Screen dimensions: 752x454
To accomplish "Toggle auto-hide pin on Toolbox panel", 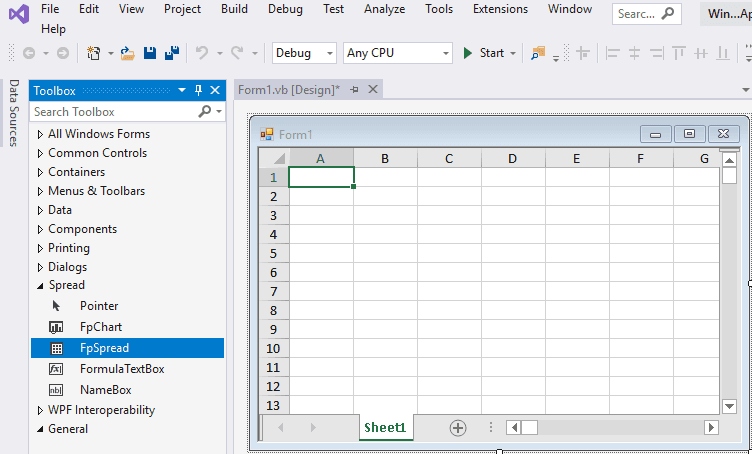I will click(198, 91).
